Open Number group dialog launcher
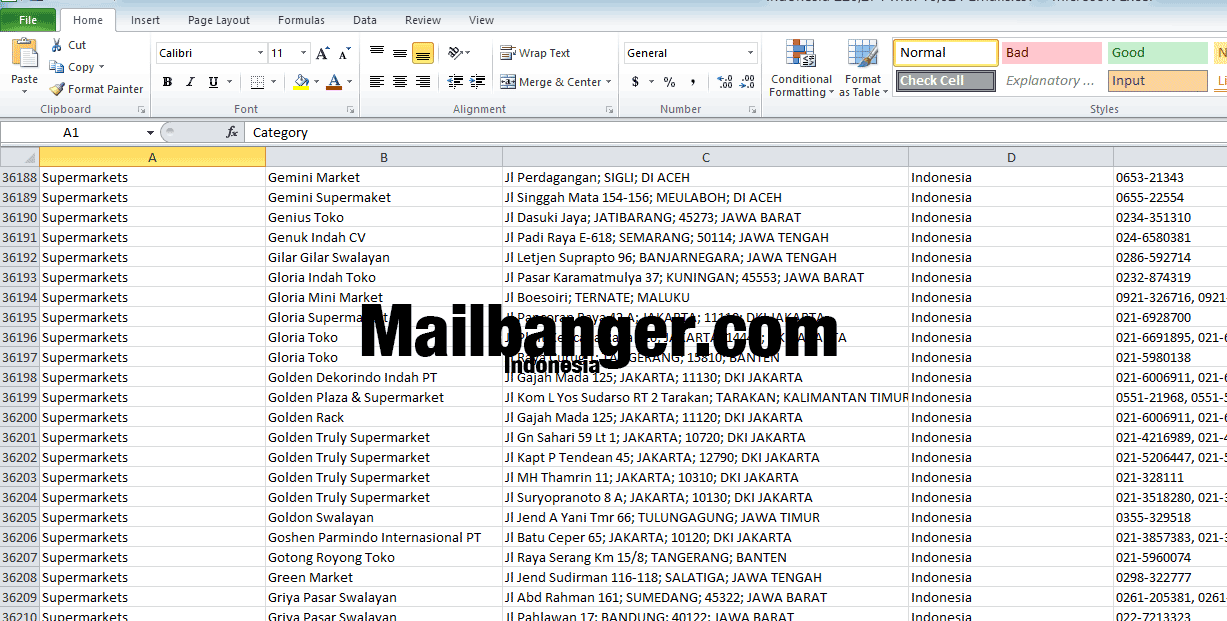This screenshot has width=1227, height=621. pyautogui.click(x=754, y=109)
